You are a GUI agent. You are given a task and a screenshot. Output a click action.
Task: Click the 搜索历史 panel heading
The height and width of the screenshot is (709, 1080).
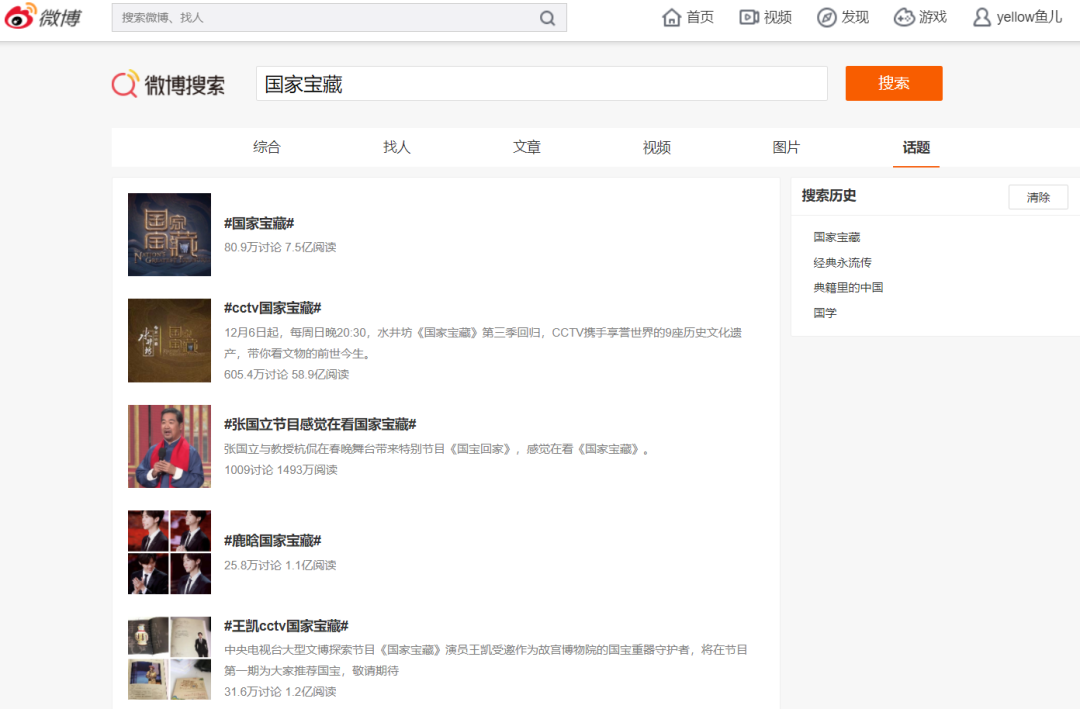(829, 196)
